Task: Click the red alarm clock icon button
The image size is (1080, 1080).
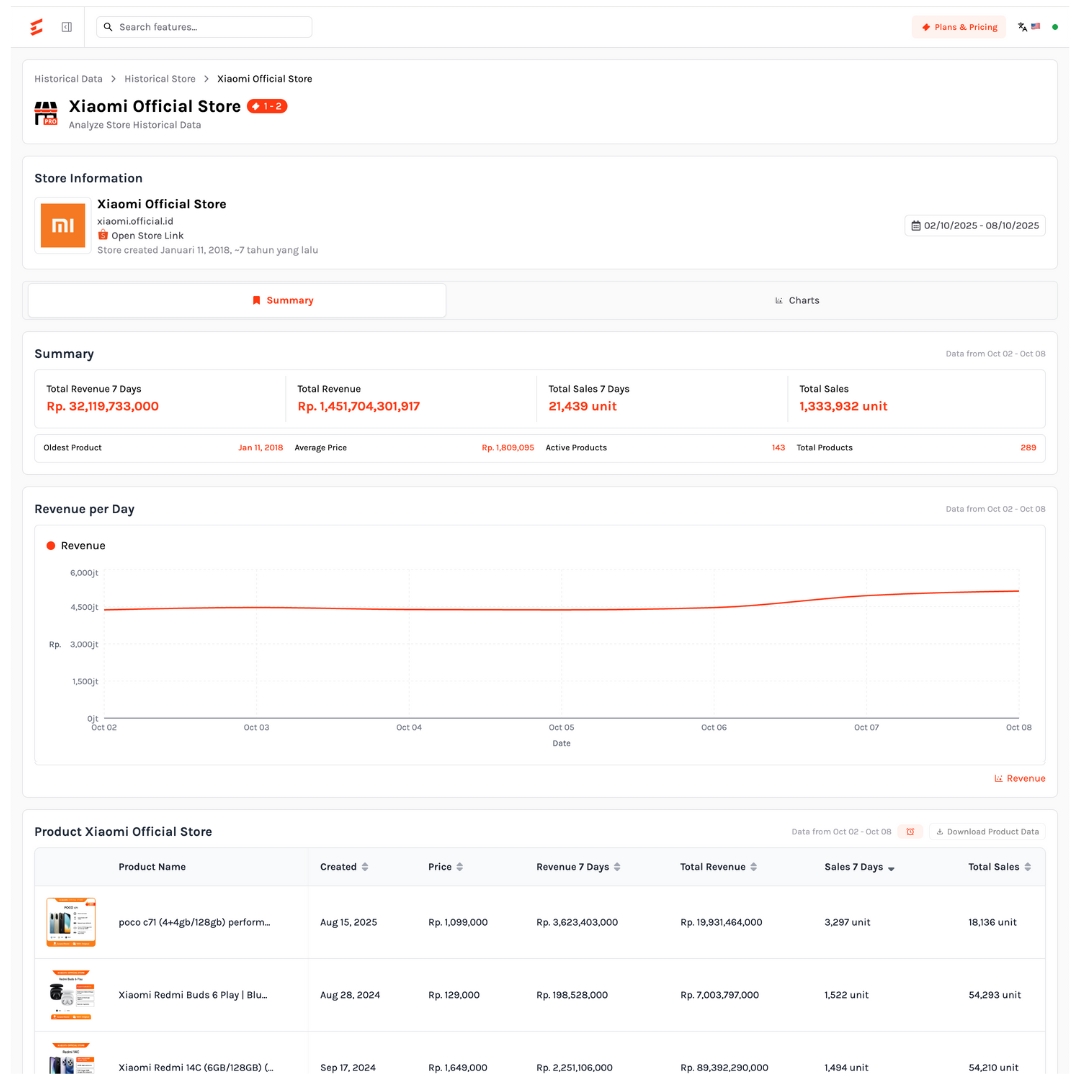Action: point(909,832)
